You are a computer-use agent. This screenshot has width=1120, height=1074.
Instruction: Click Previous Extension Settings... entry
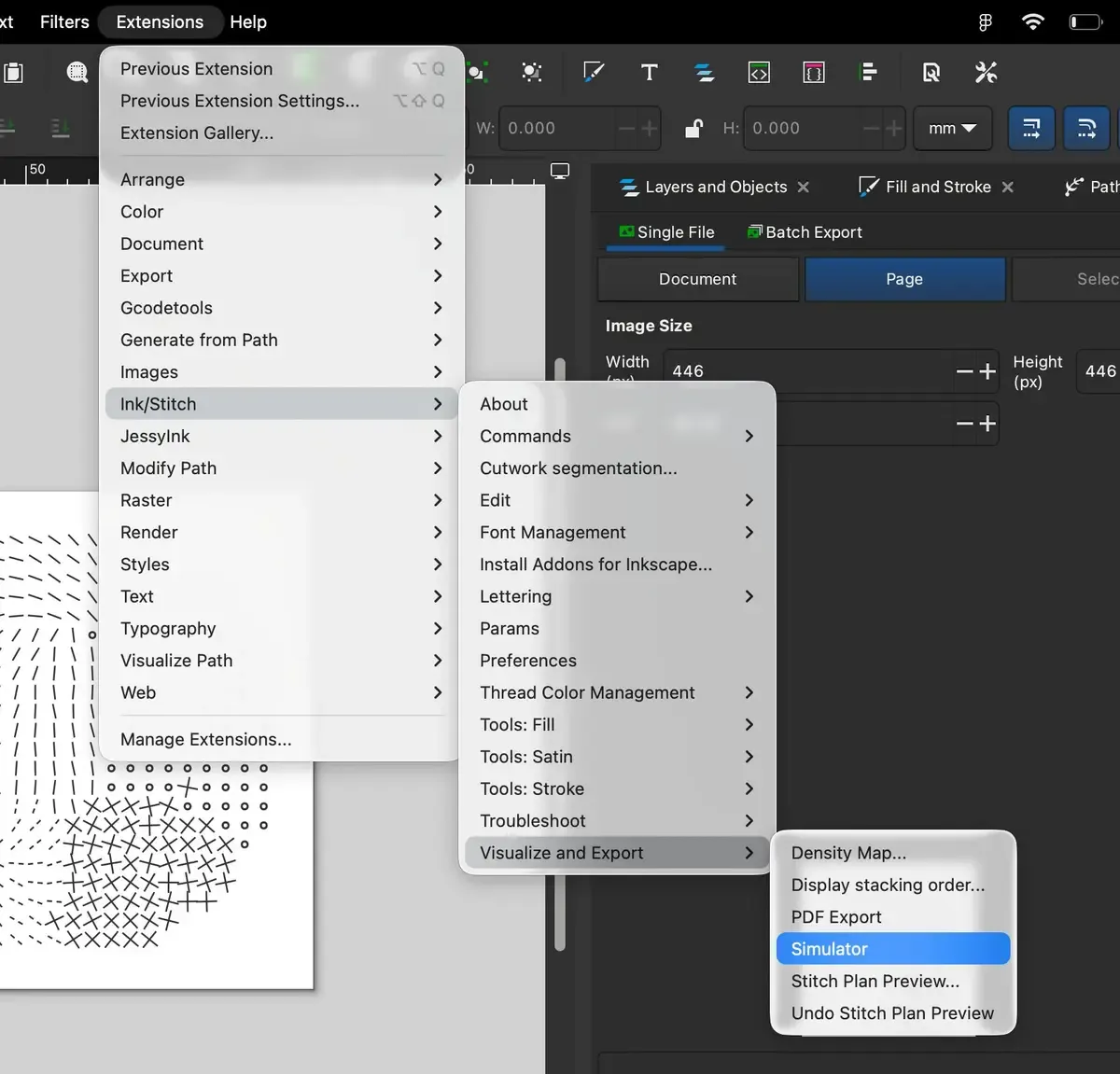click(281, 101)
